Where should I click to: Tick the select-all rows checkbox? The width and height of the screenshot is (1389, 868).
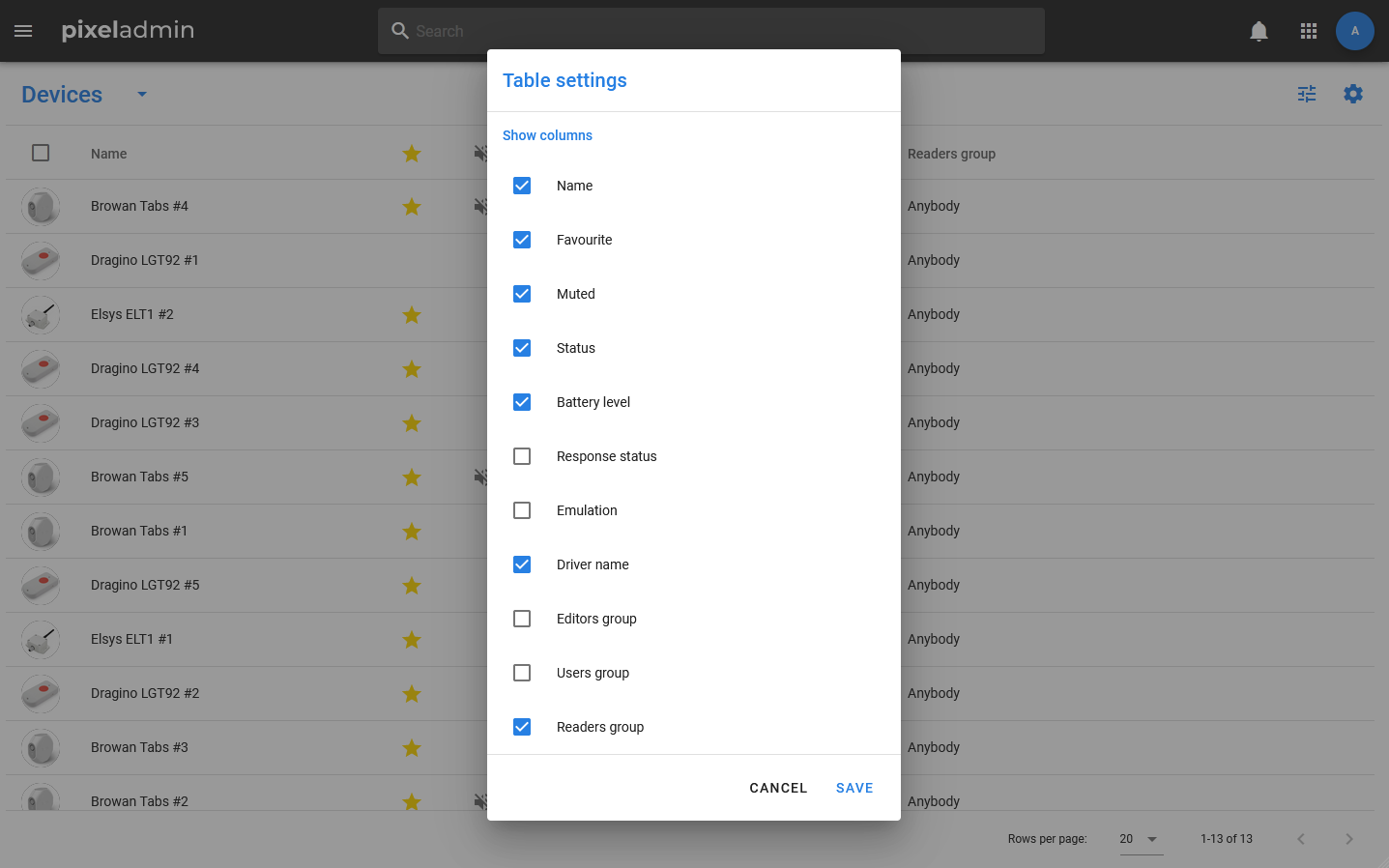(41, 153)
